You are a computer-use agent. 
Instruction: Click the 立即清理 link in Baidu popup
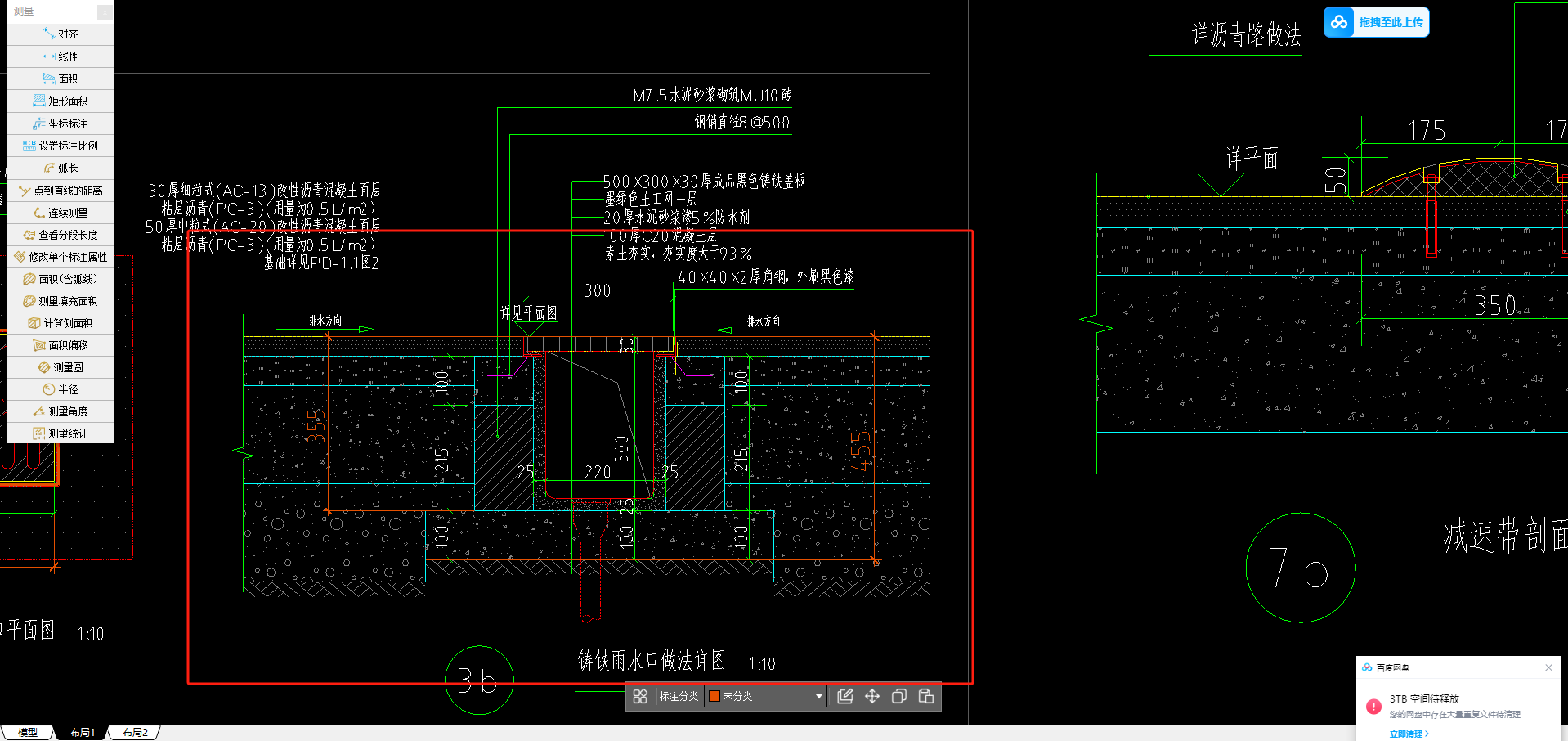(1409, 734)
